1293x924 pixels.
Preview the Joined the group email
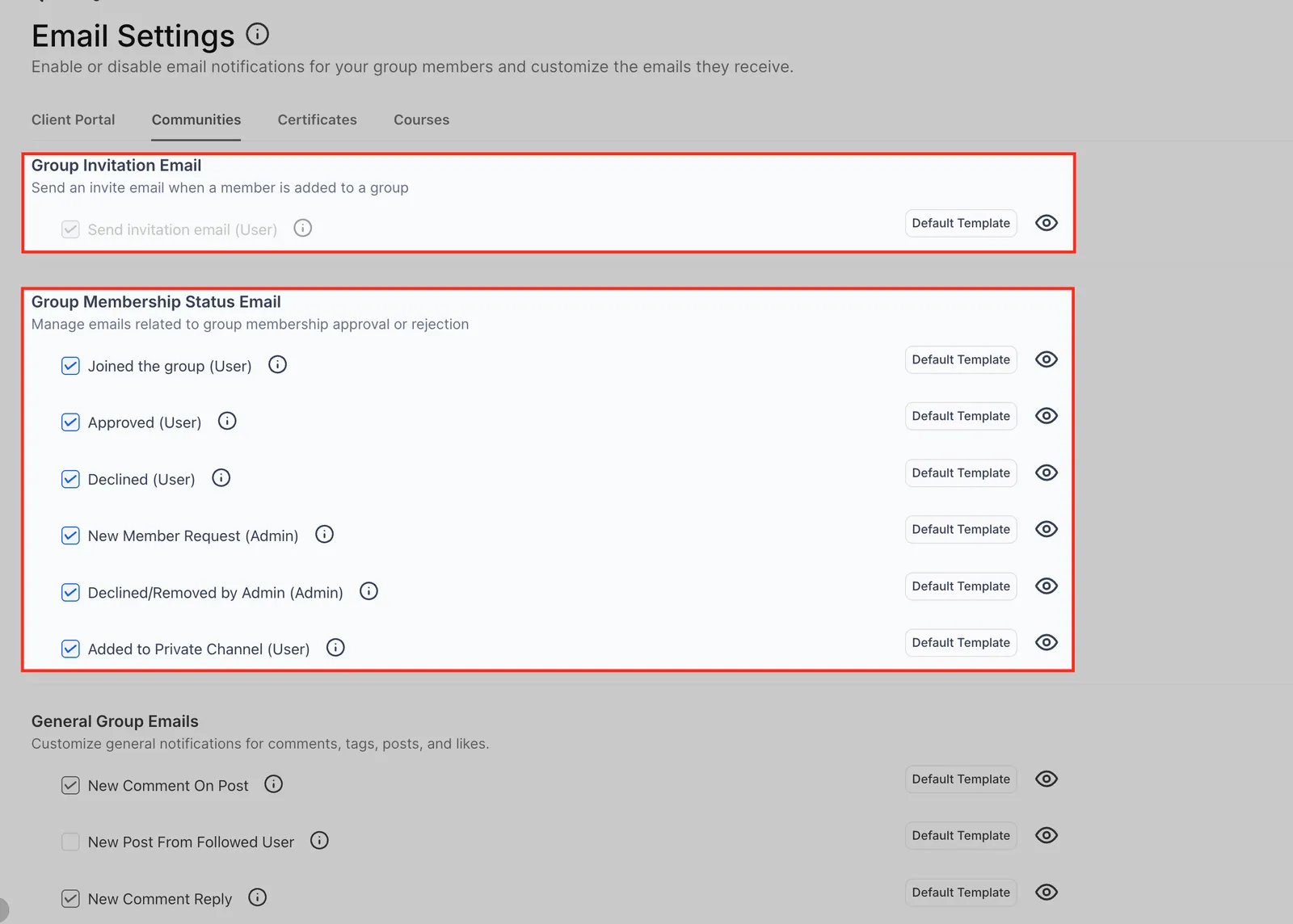tap(1047, 359)
